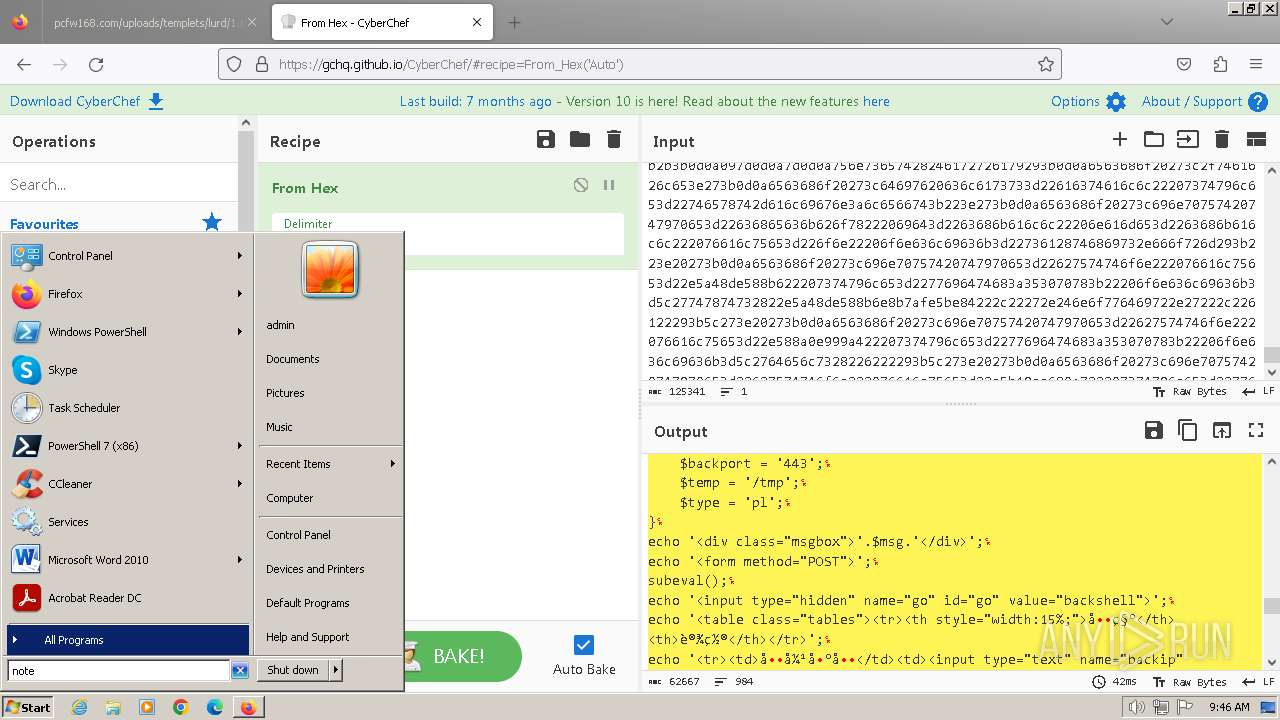Image resolution: width=1280 pixels, height=720 pixels.
Task: Open a new browser tab
Action: point(514,22)
